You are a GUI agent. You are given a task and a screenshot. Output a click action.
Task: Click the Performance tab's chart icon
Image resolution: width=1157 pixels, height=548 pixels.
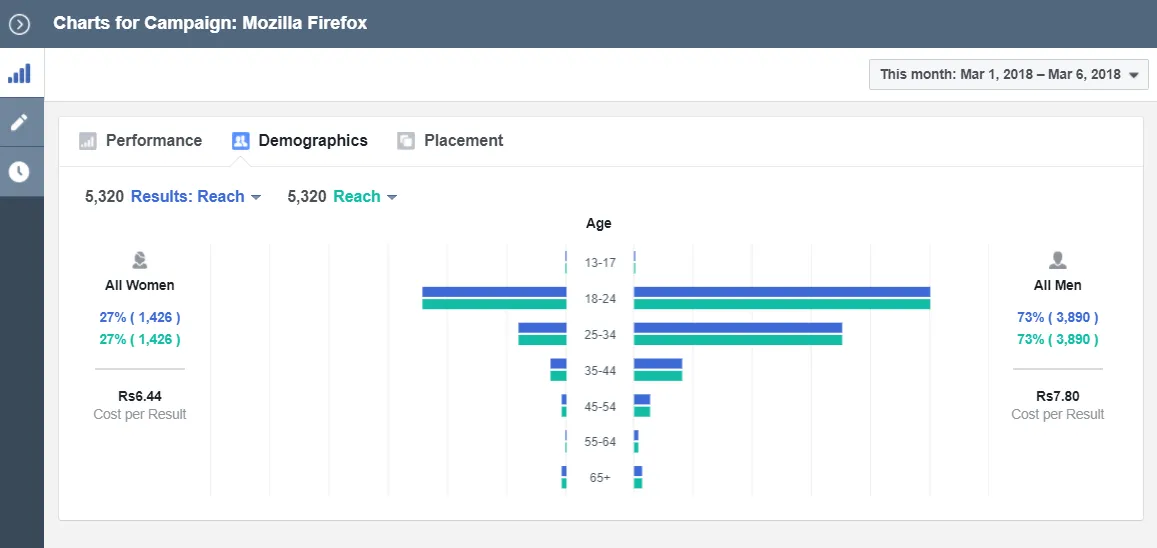tap(88, 141)
